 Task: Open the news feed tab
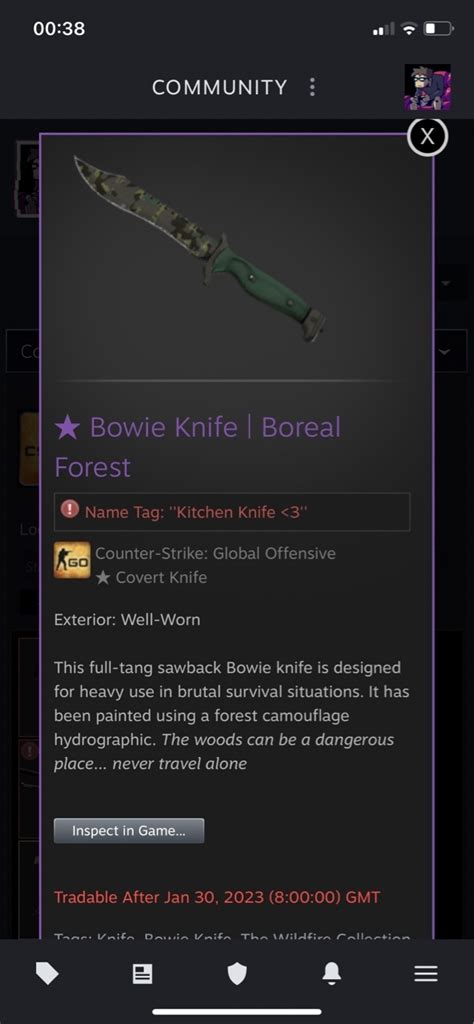142,974
